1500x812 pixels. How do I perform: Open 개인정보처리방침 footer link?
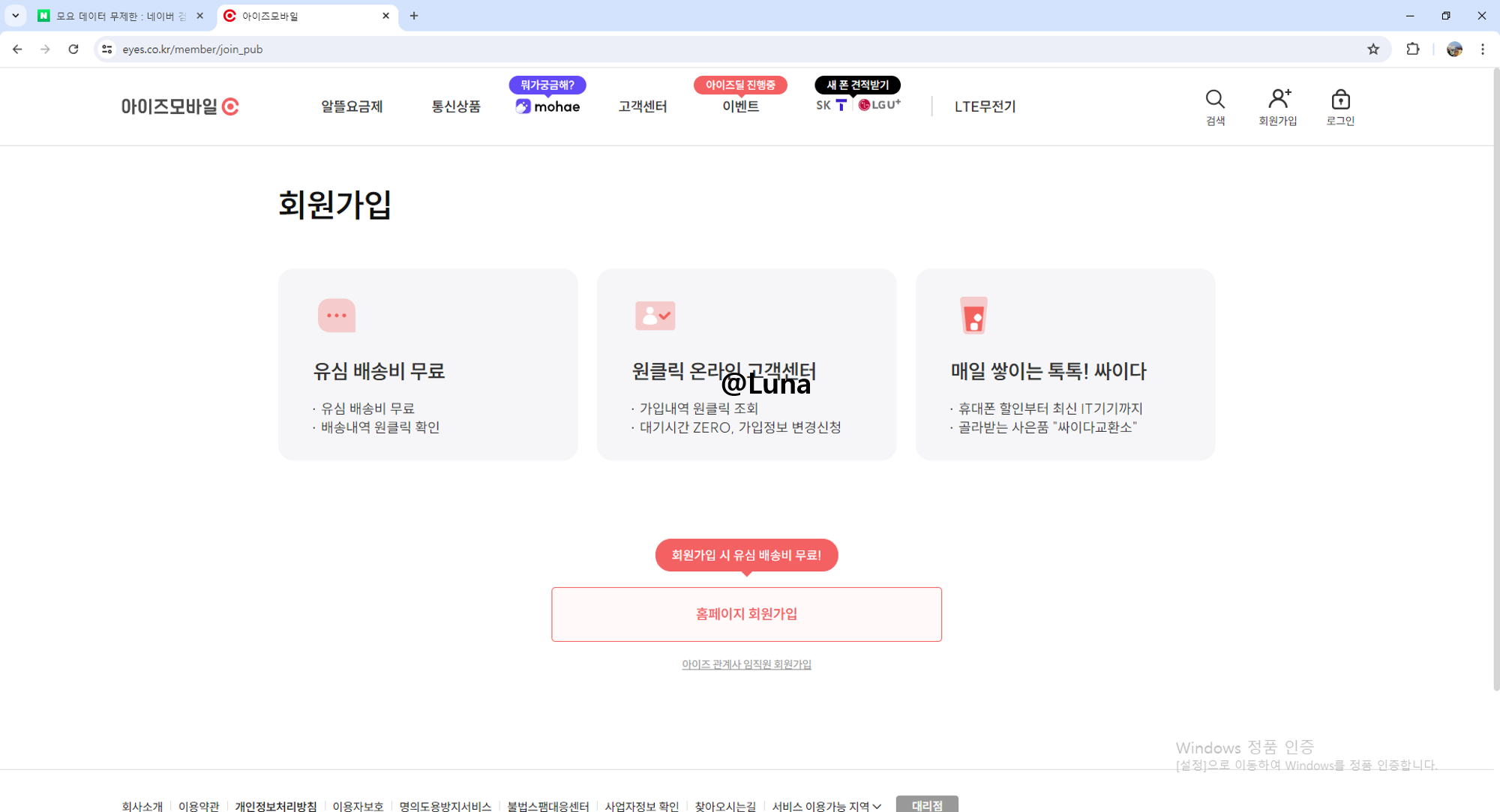point(276,806)
